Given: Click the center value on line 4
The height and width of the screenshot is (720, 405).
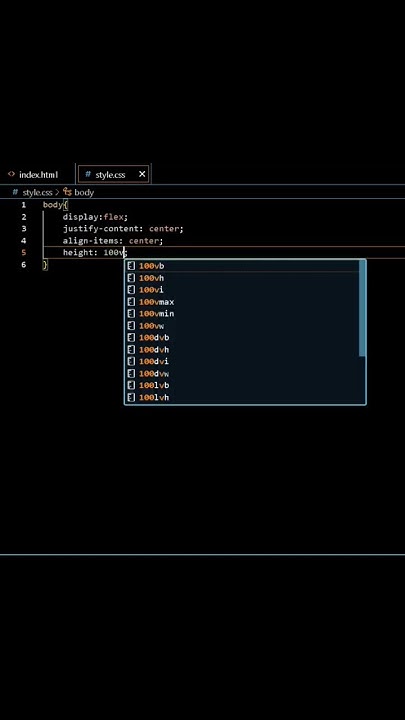Looking at the screenshot, I should click(x=144, y=241).
